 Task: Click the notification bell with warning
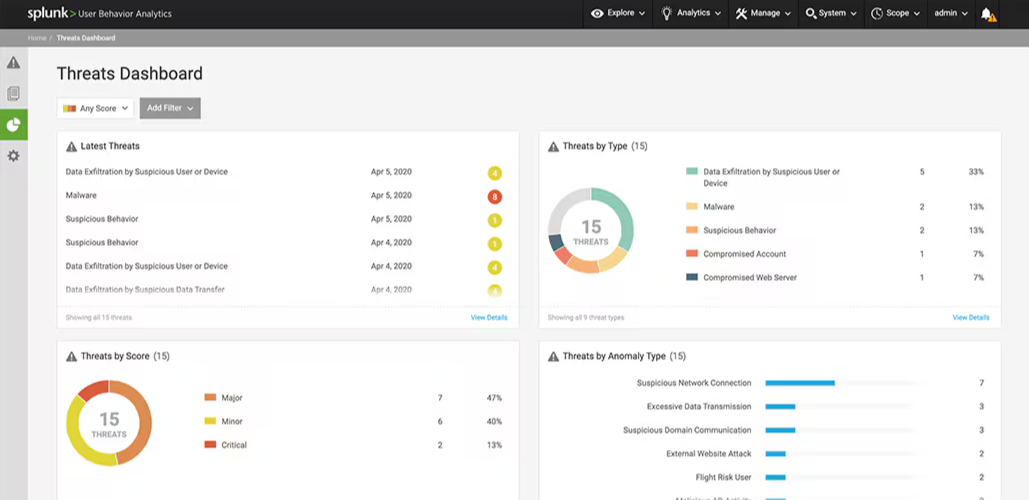(988, 14)
